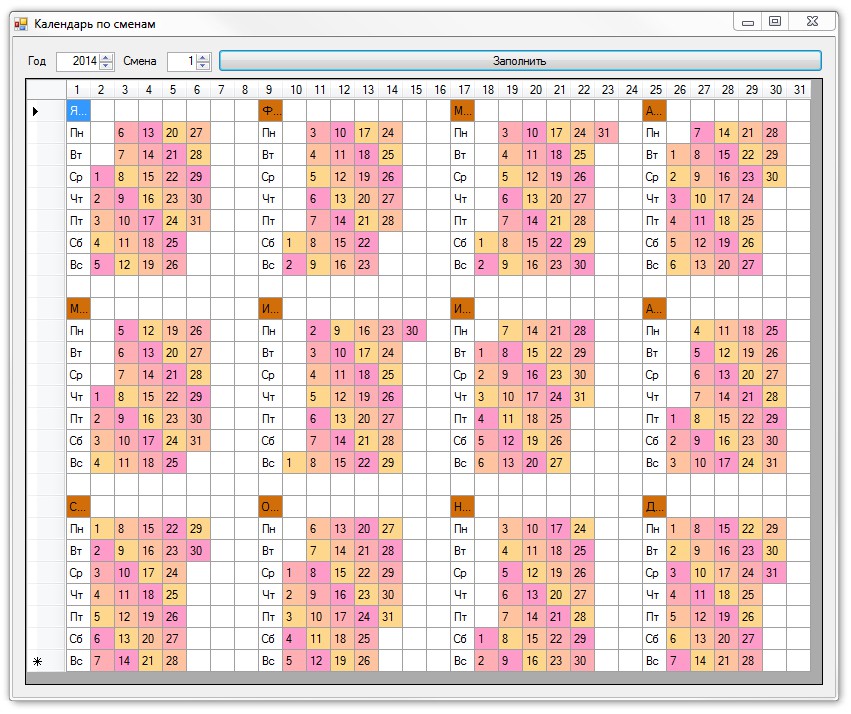Select day 30 in the April Ср row
851x714 pixels.
774,177
